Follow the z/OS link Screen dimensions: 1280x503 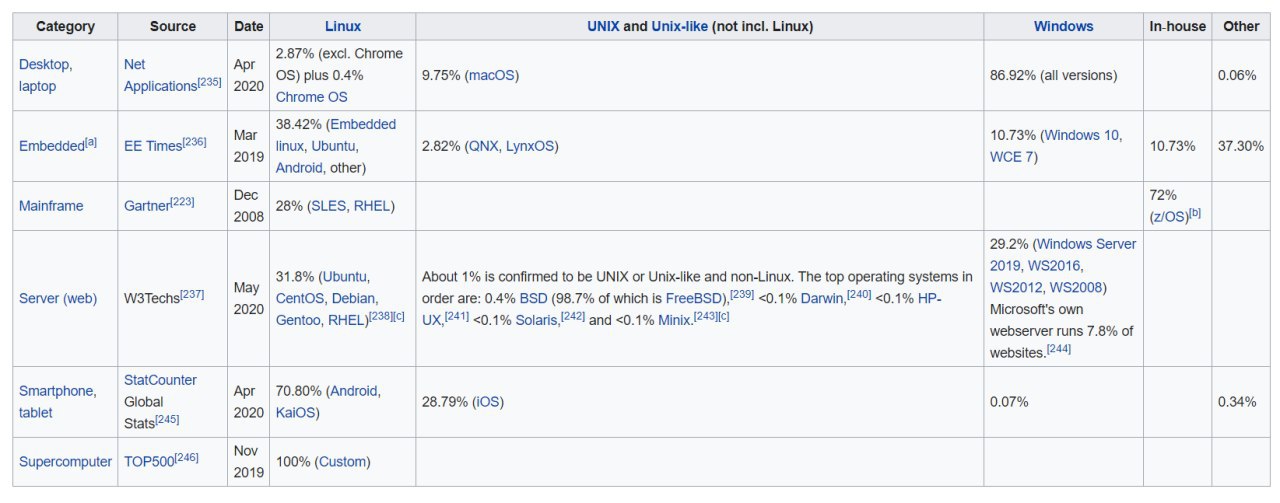[x=1169, y=217]
